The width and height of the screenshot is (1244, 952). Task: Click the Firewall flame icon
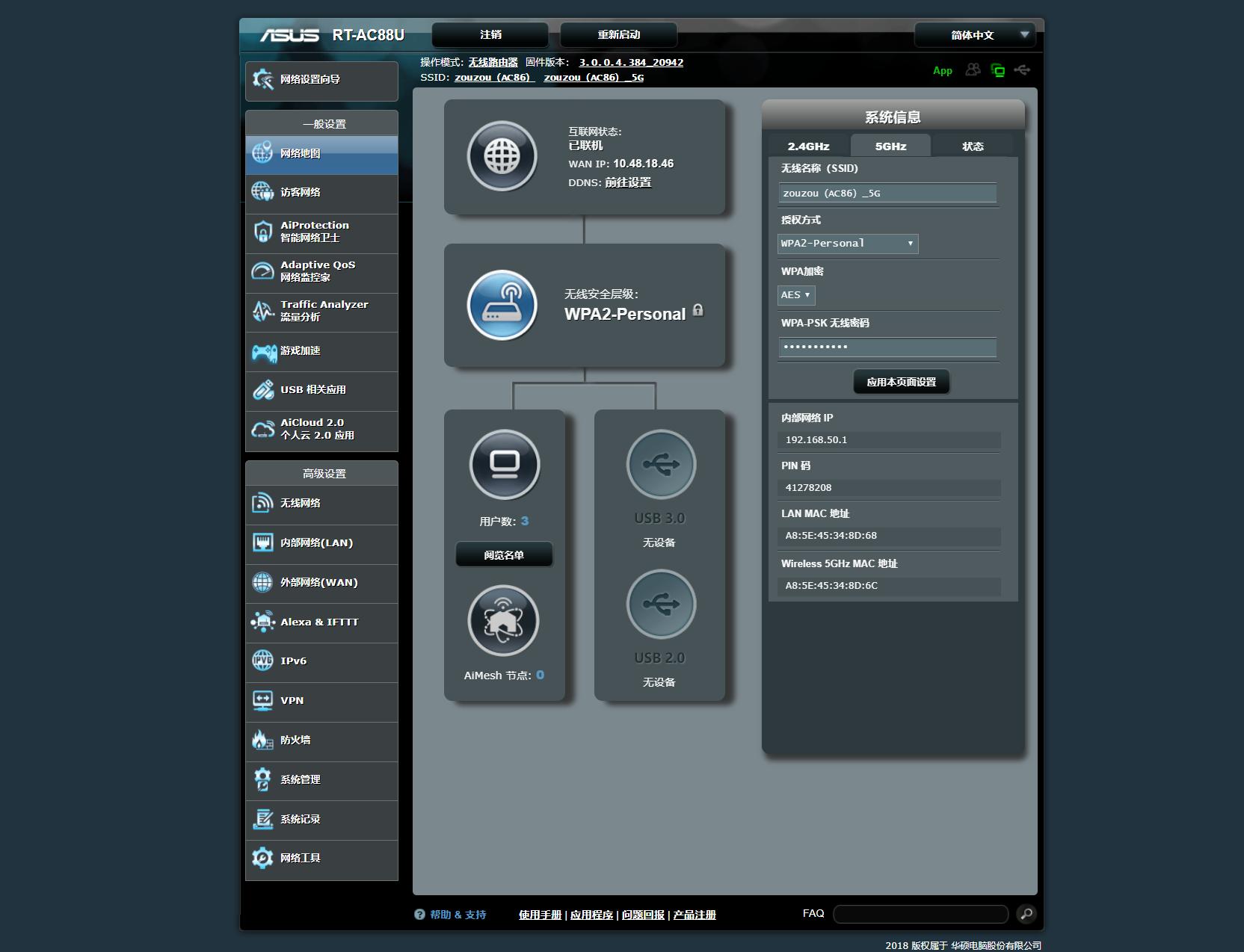coord(262,740)
